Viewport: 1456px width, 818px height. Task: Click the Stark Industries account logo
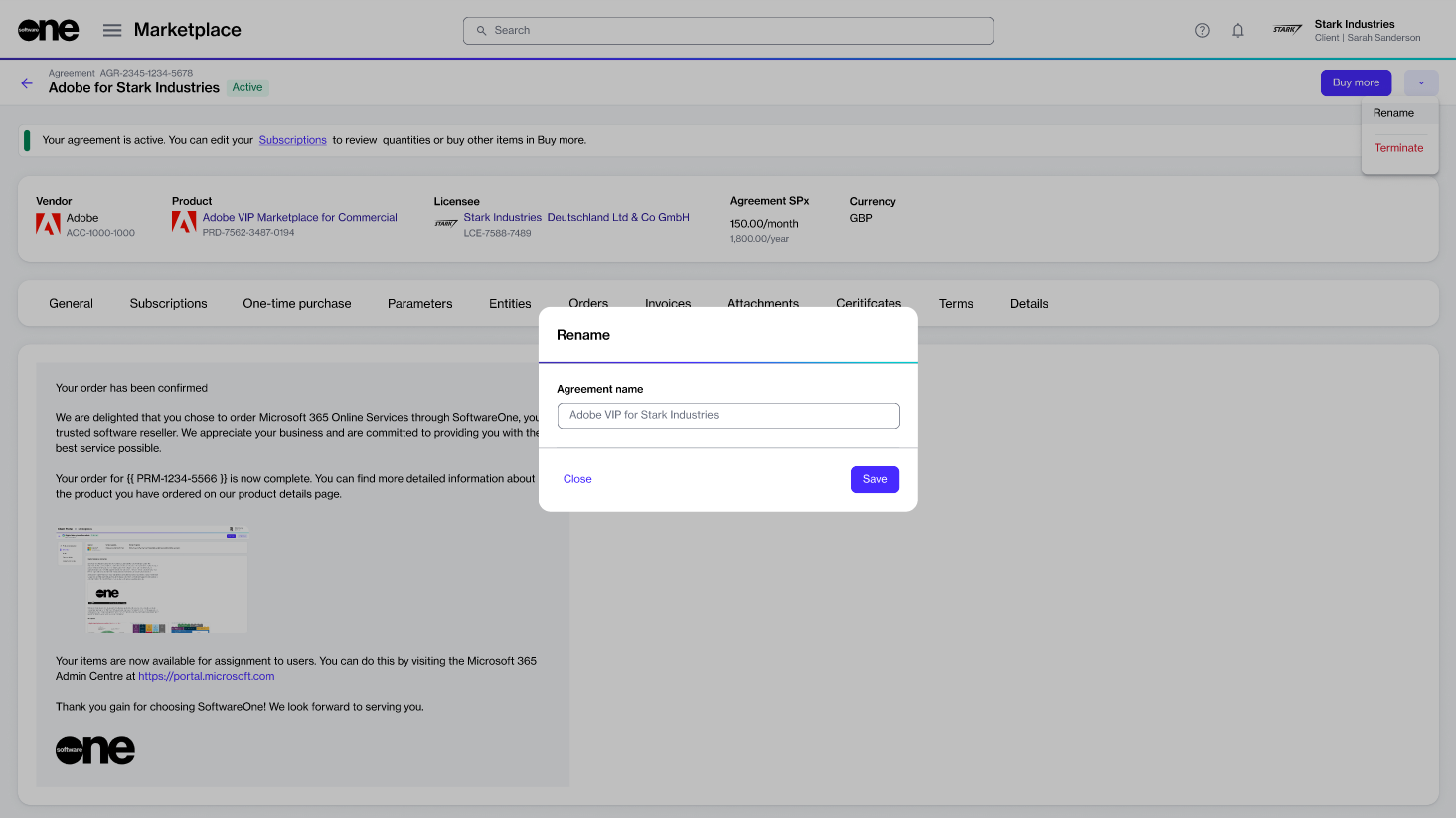[1287, 30]
